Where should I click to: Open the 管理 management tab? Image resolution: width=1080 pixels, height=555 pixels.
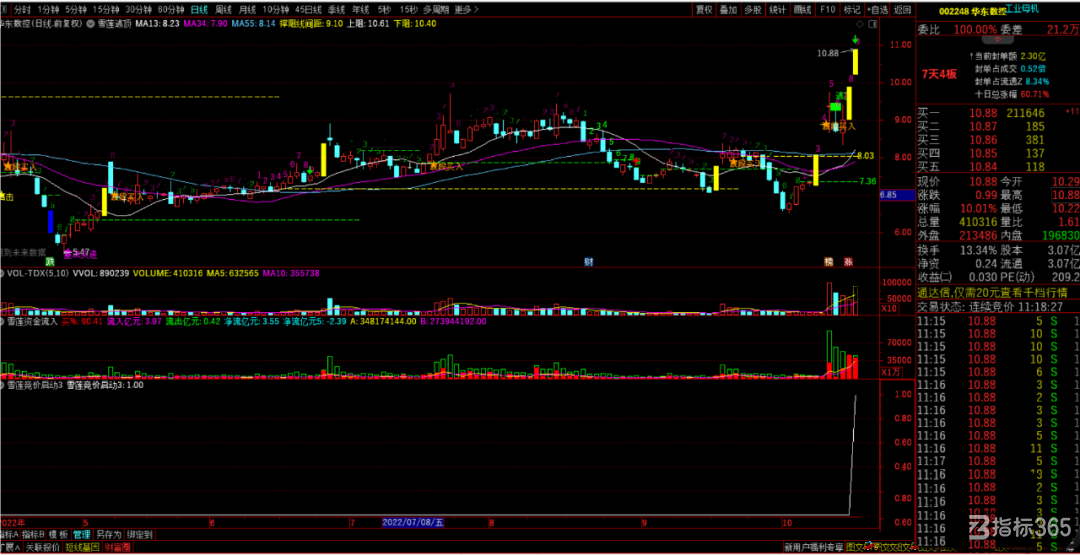click(82, 534)
